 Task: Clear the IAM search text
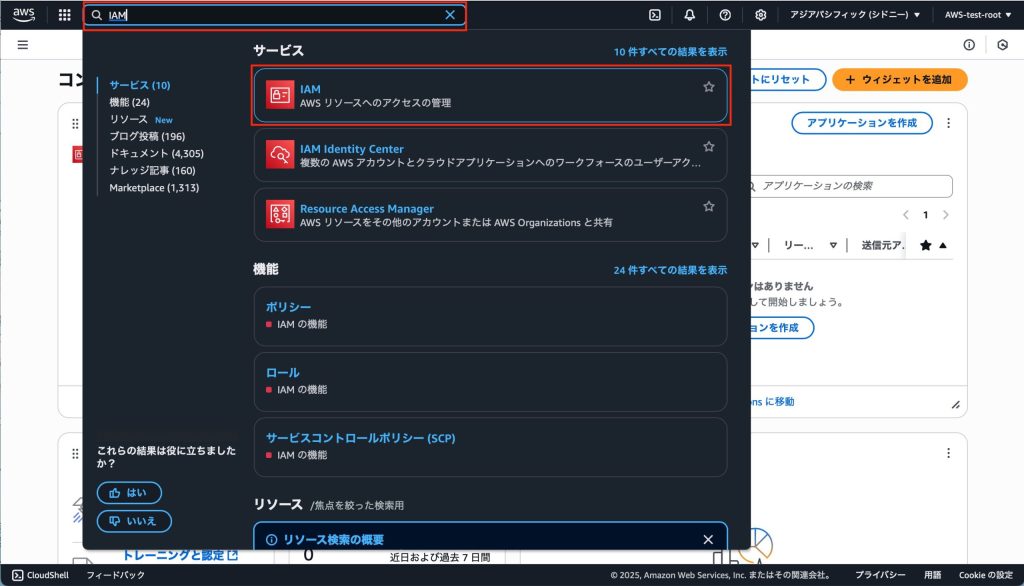click(450, 15)
